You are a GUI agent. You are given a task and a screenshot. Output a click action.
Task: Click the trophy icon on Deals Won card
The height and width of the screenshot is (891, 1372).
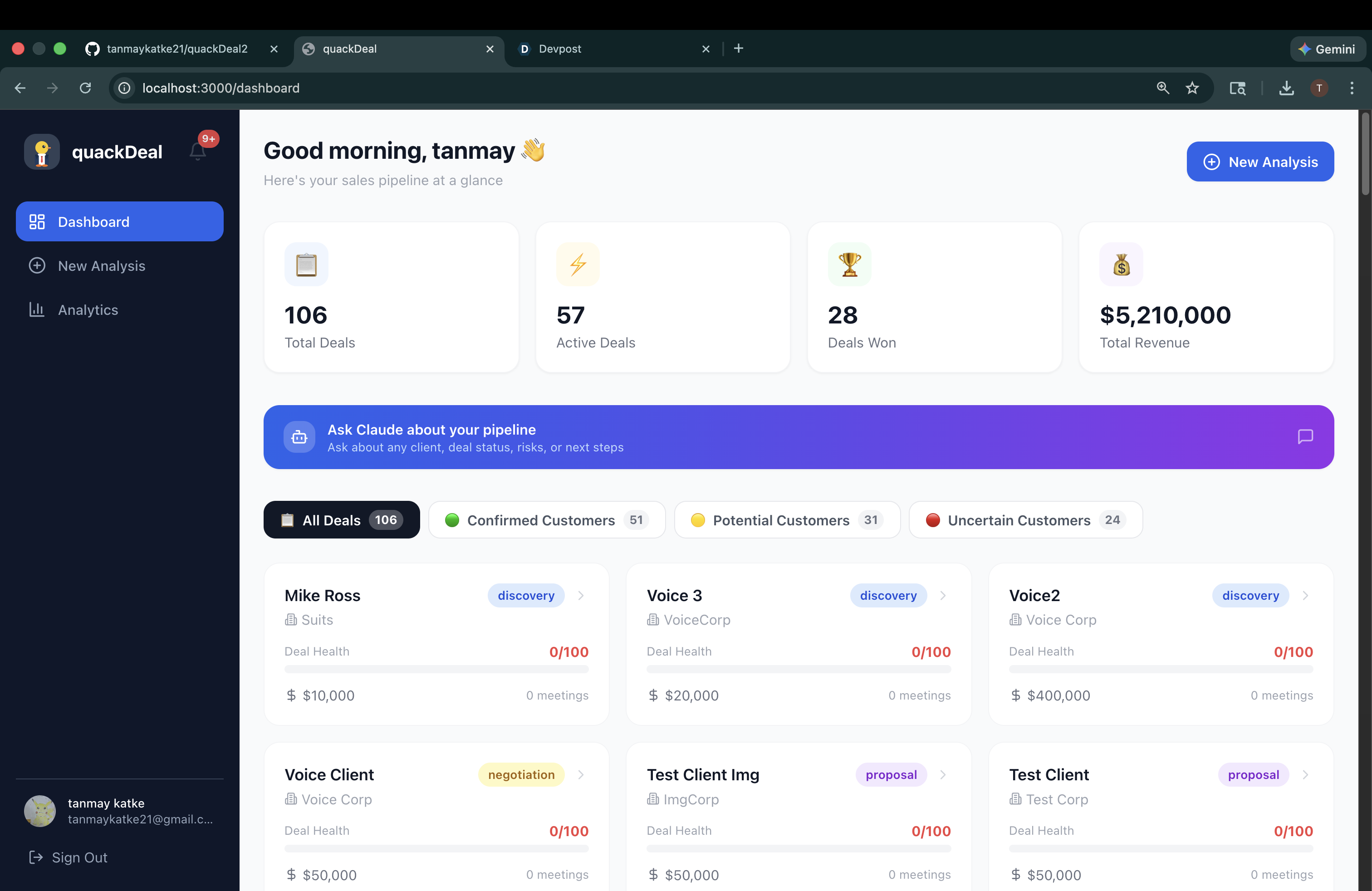click(849, 264)
